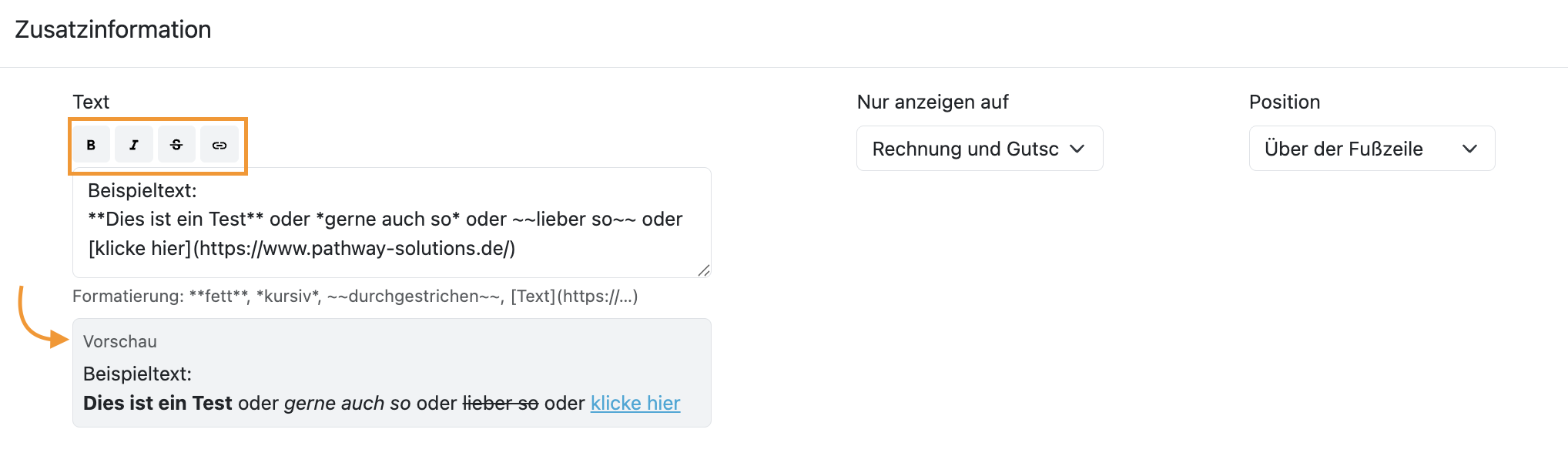
Task: Click the 'Text' field label
Action: coord(91,102)
